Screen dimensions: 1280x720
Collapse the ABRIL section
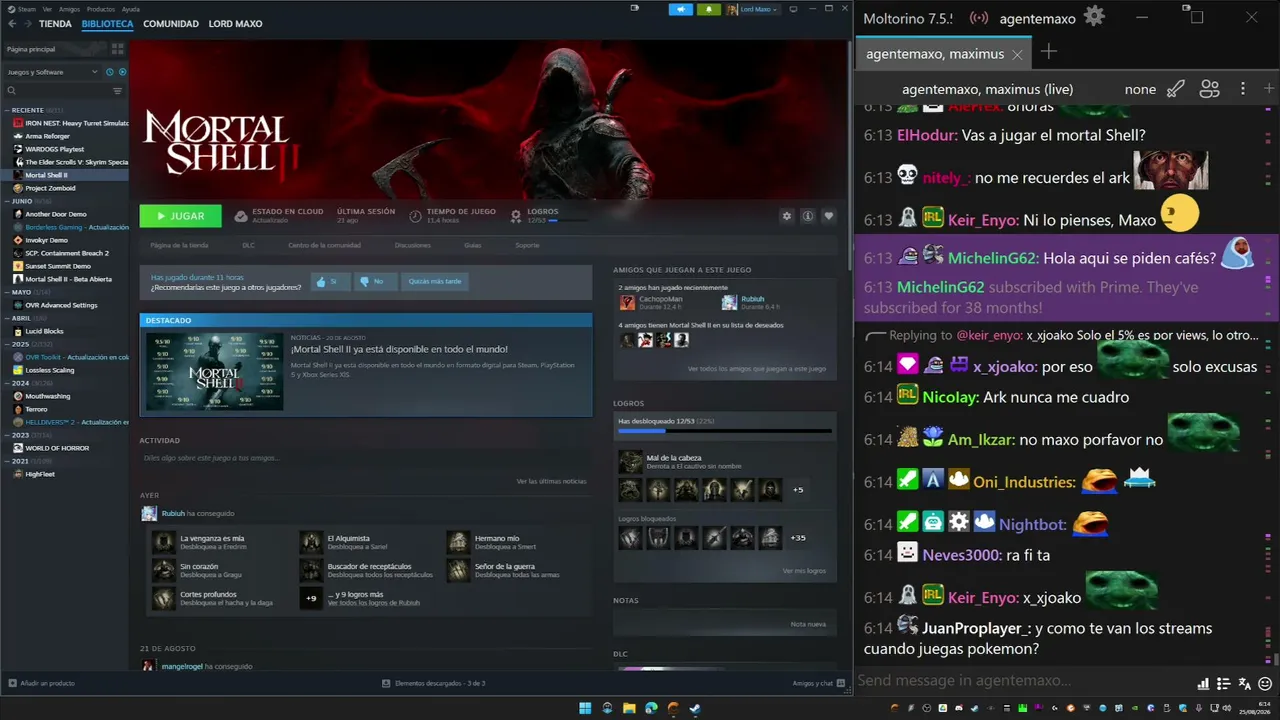click(6, 318)
